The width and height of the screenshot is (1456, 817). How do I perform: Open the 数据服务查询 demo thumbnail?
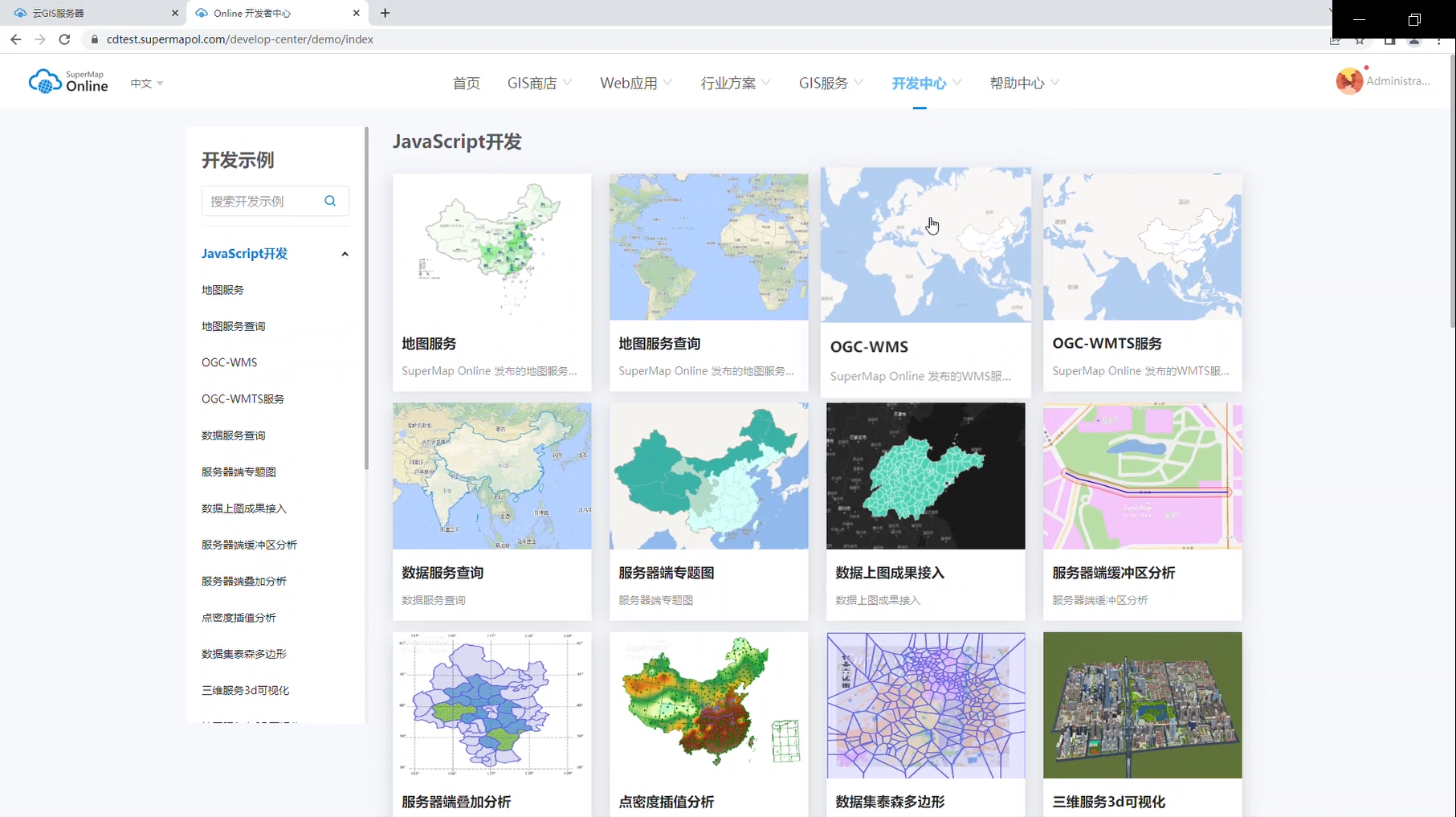tap(491, 476)
